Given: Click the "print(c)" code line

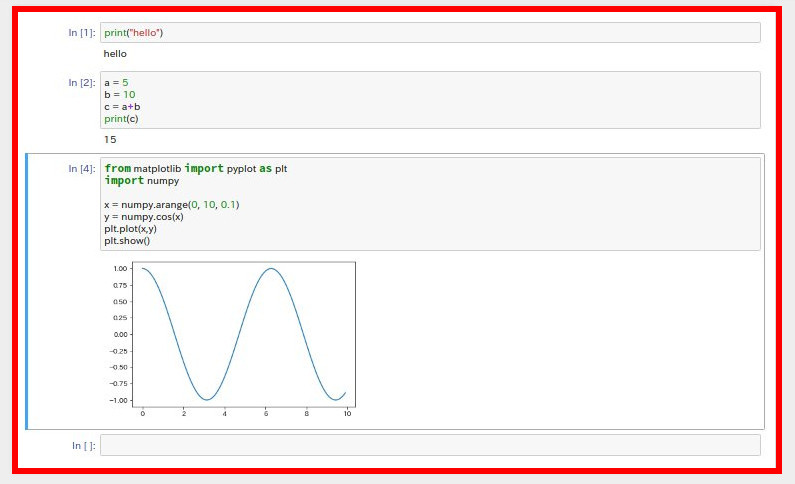Looking at the screenshot, I should (121, 119).
